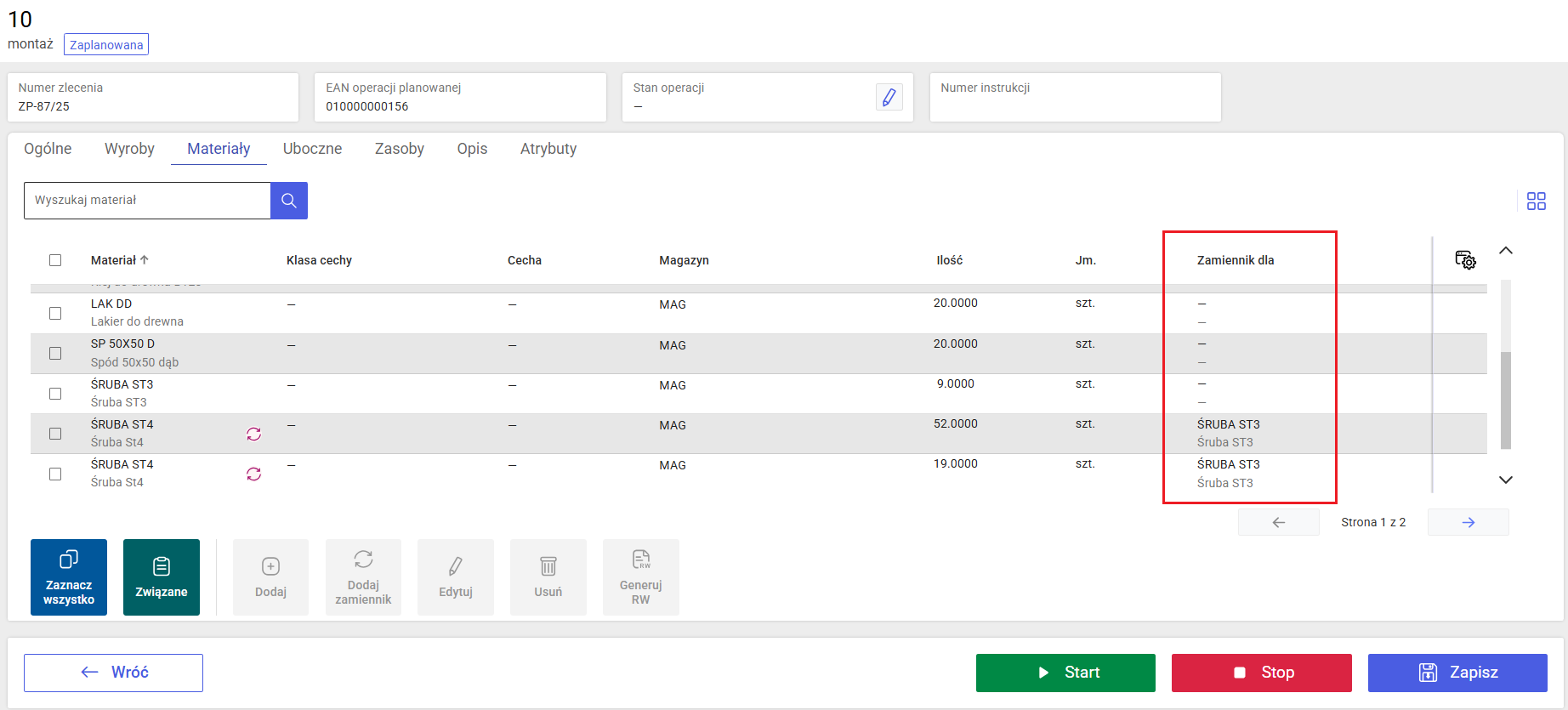Screen dimensions: 1568x710
Task: Check the ŚRUBA ST3 material checkbox
Action: click(x=55, y=394)
